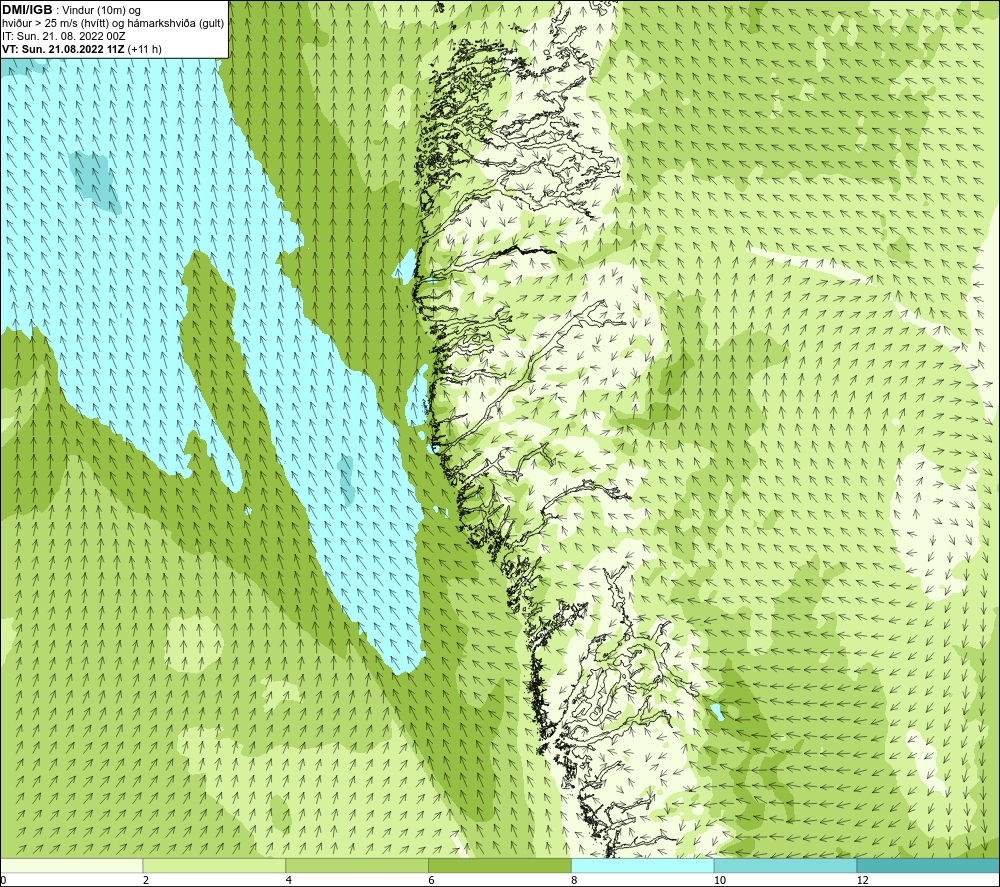The width and height of the screenshot is (1000, 887).
Task: Click the scale label '4'
Action: pyautogui.click(x=289, y=880)
